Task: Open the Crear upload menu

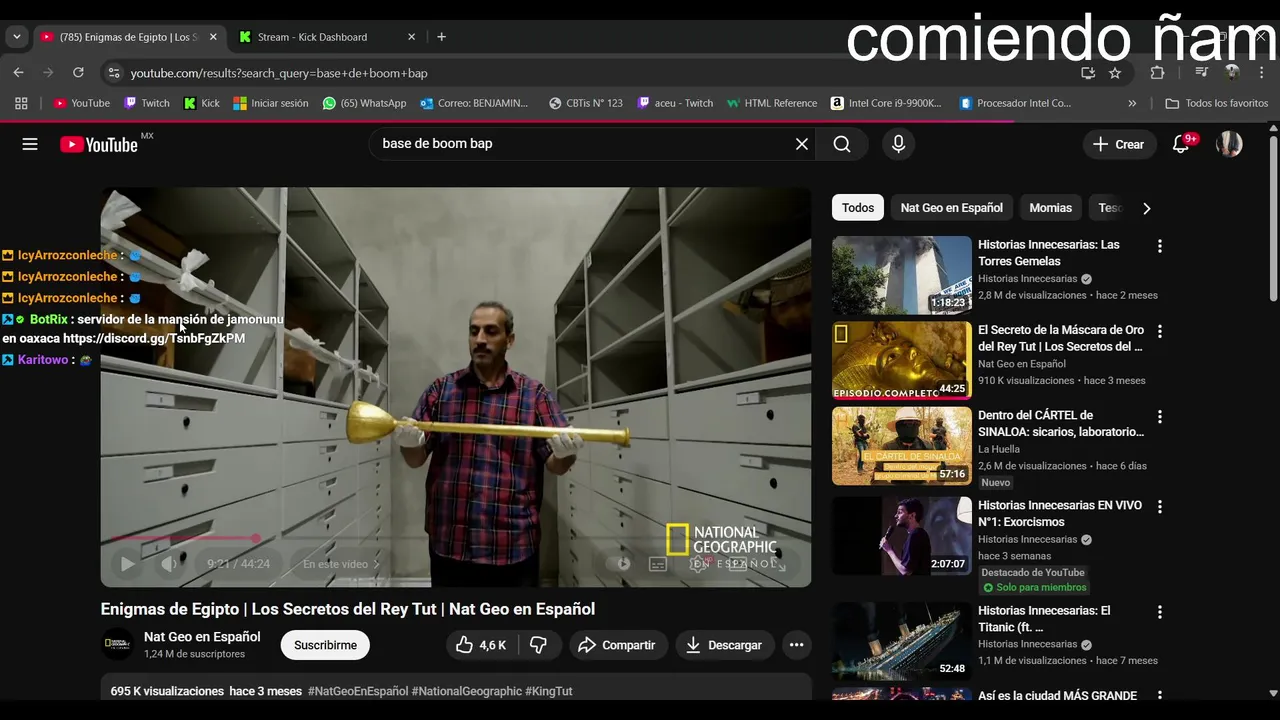Action: pyautogui.click(x=1118, y=144)
